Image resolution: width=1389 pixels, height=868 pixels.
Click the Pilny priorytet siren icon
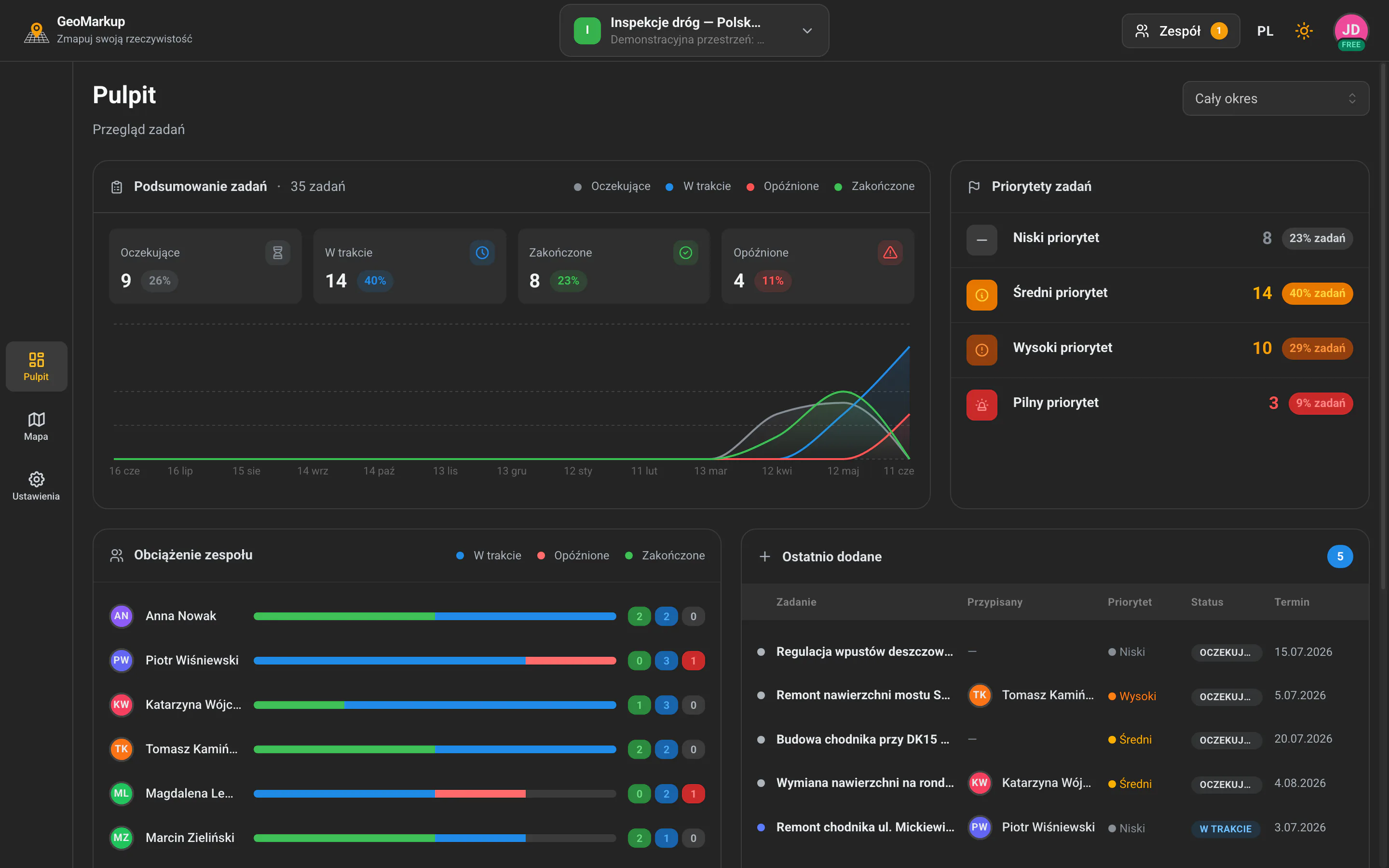(x=981, y=405)
